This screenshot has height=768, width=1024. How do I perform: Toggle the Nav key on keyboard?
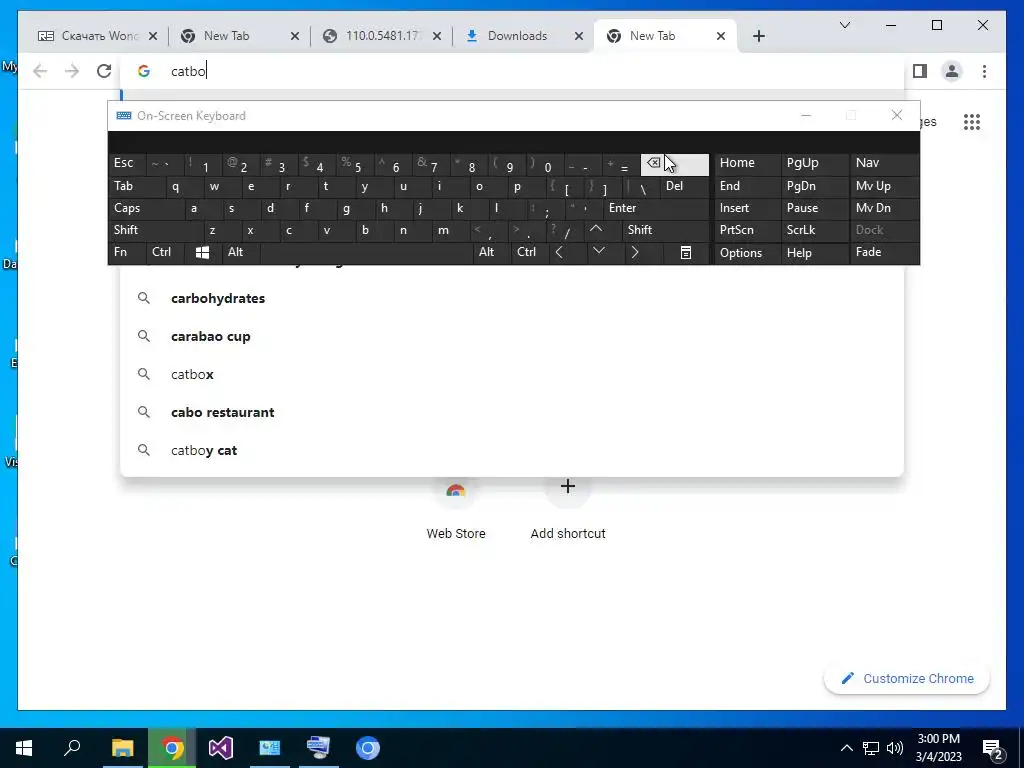pos(884,163)
